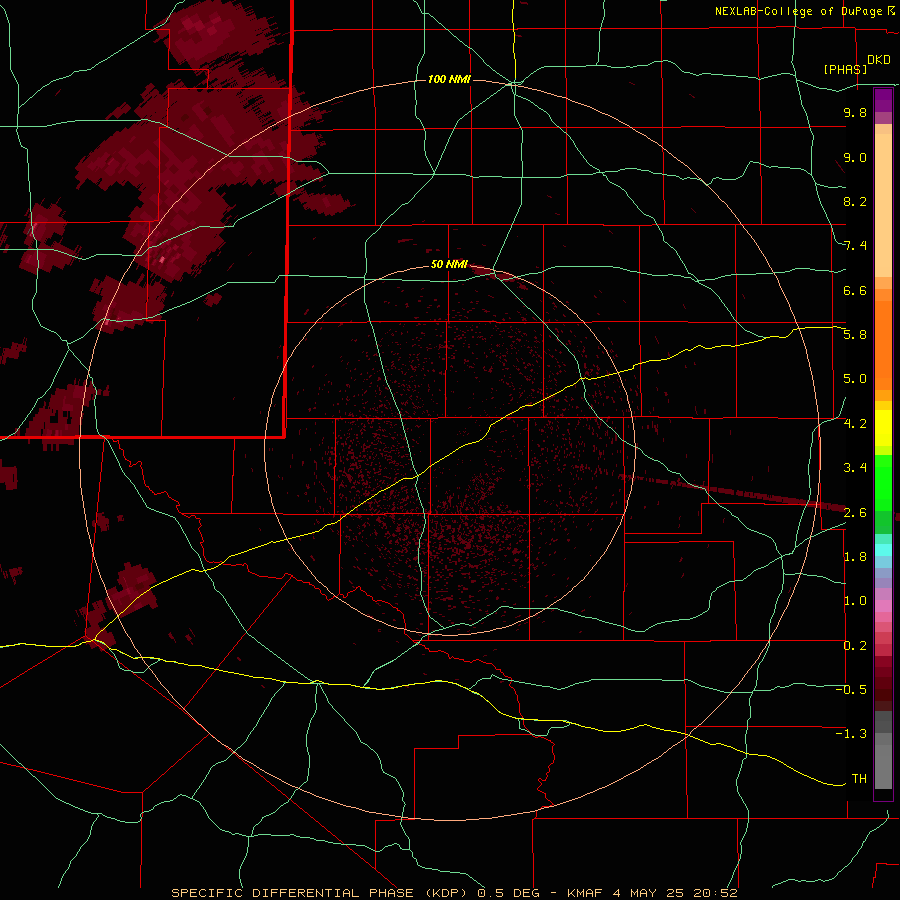Click the 7.4 scale label

tap(855, 246)
